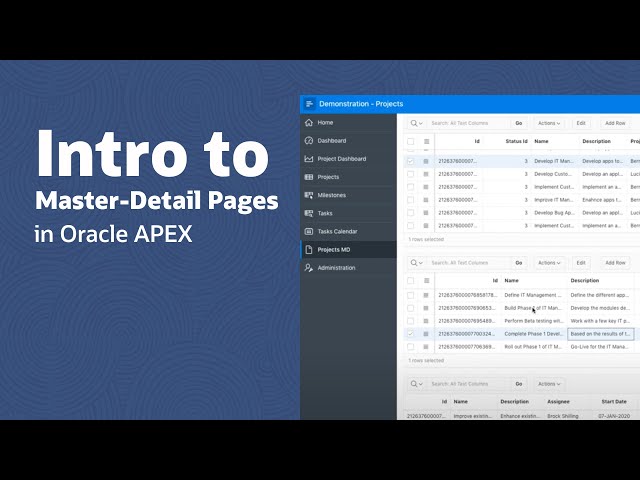Open header row actions menu in milestones grid
Screen dimensions: 640x480
427,280
